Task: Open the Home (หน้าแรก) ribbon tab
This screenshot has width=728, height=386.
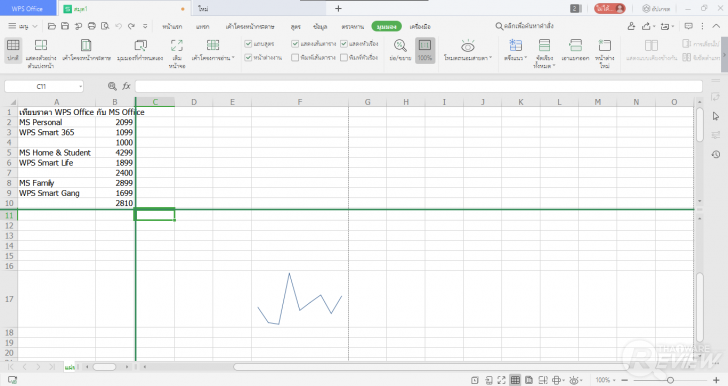Action: coord(172,27)
